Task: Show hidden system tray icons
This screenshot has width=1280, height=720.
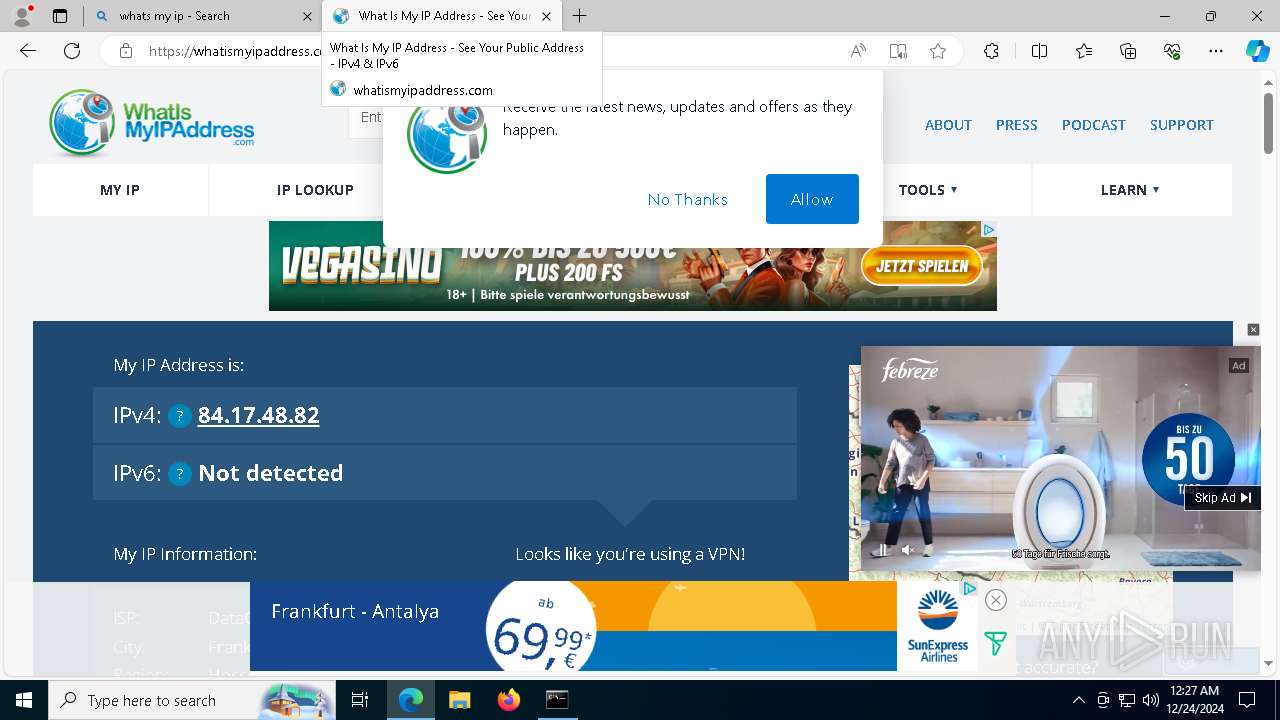Action: pyautogui.click(x=1078, y=700)
